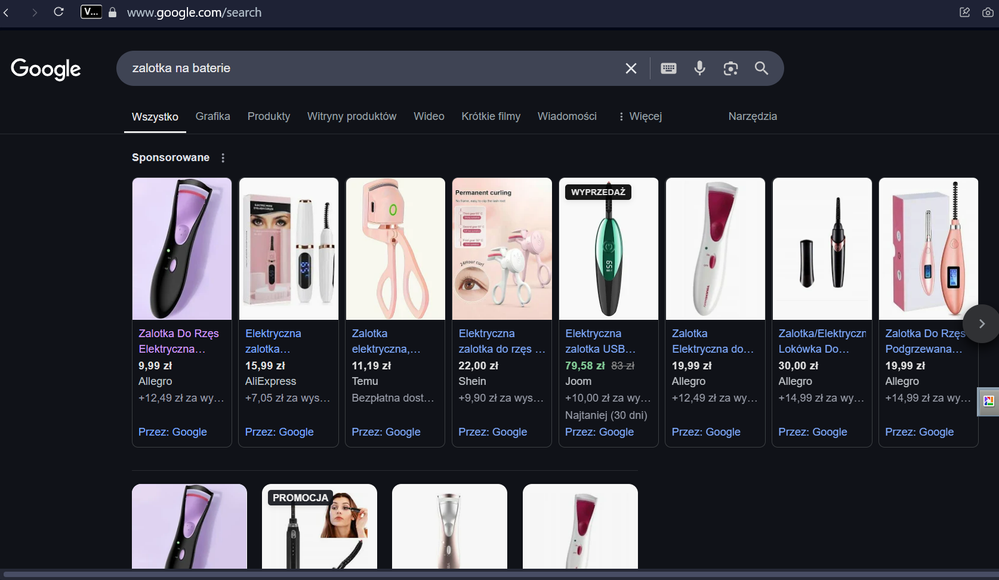
Task: Click the colorful side panel icon at right edge
Action: click(989, 401)
